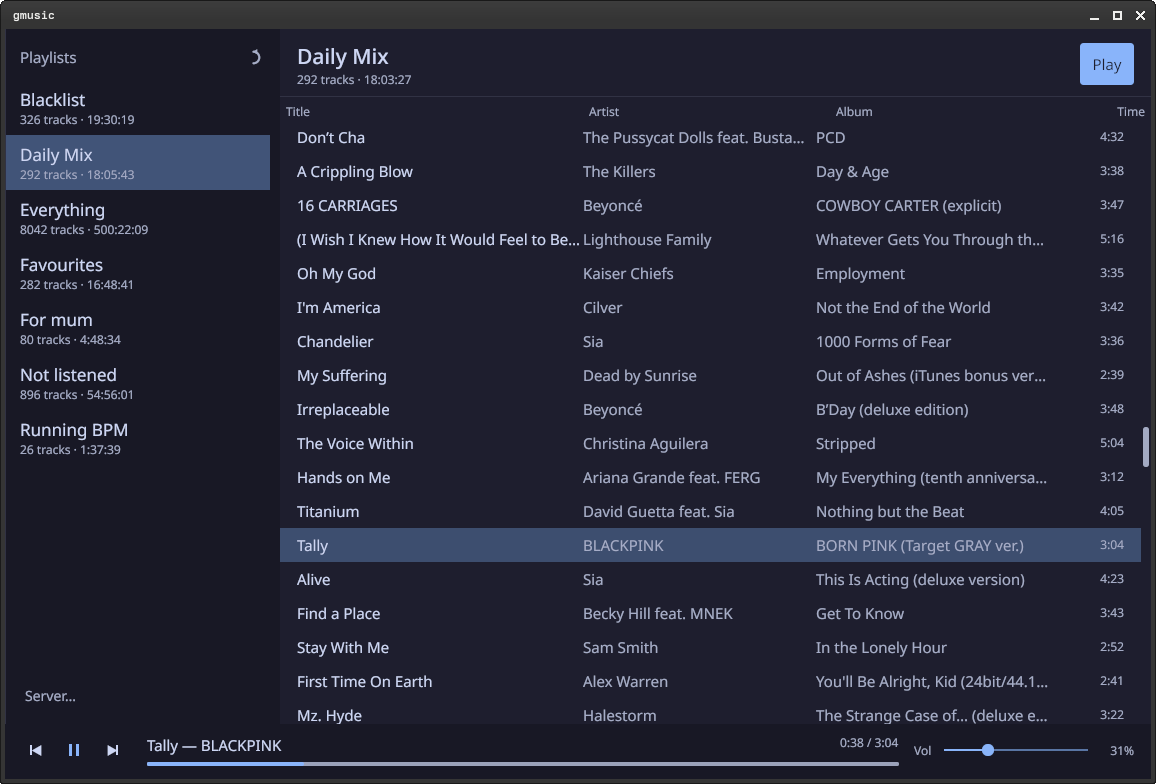The width and height of the screenshot is (1156, 784).
Task: Select the track Chandelier
Action: tap(710, 341)
